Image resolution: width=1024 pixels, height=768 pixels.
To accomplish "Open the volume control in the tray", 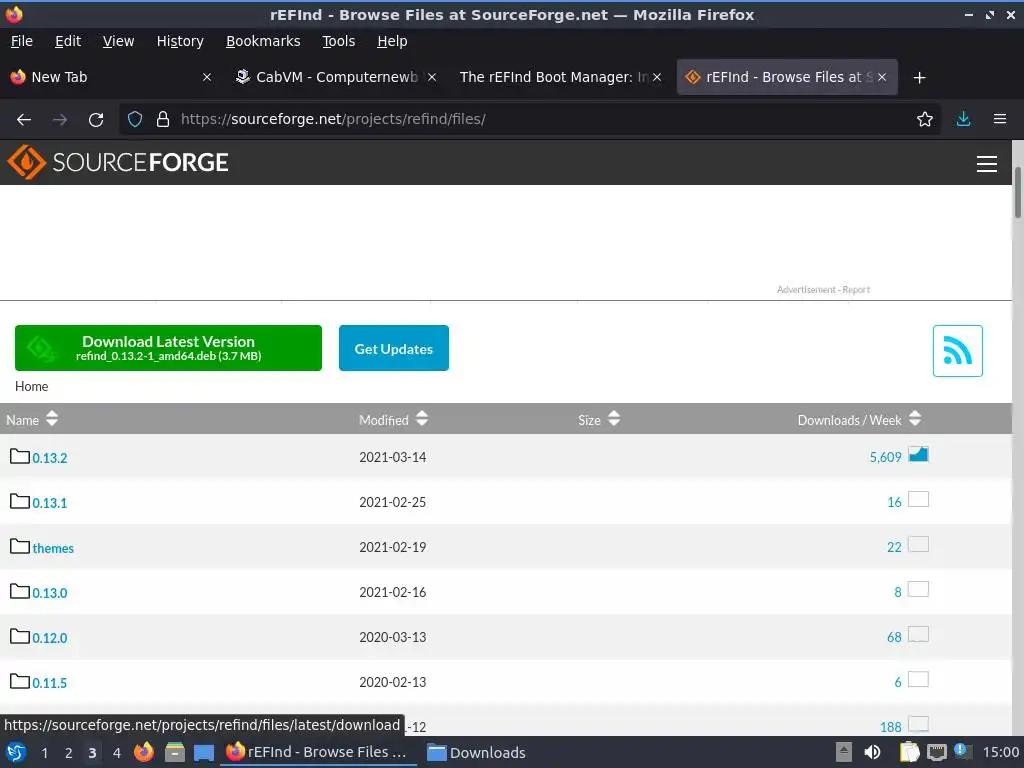I will click(872, 752).
